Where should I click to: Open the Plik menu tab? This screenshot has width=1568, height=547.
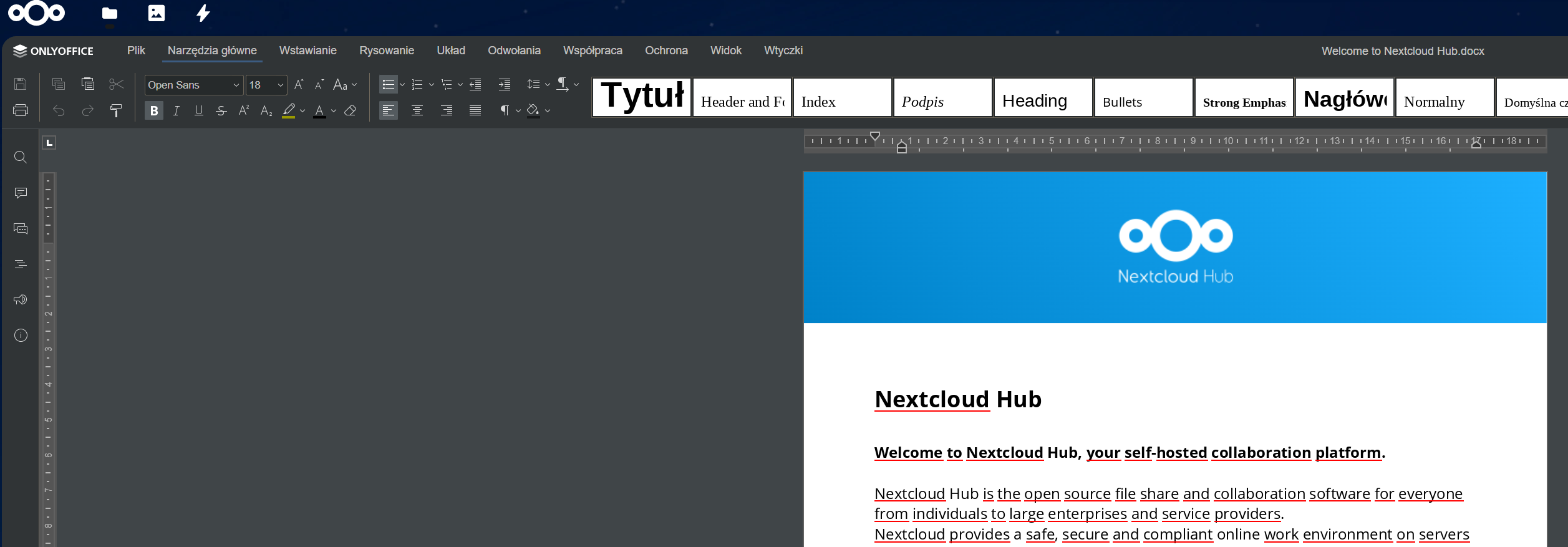pos(136,51)
